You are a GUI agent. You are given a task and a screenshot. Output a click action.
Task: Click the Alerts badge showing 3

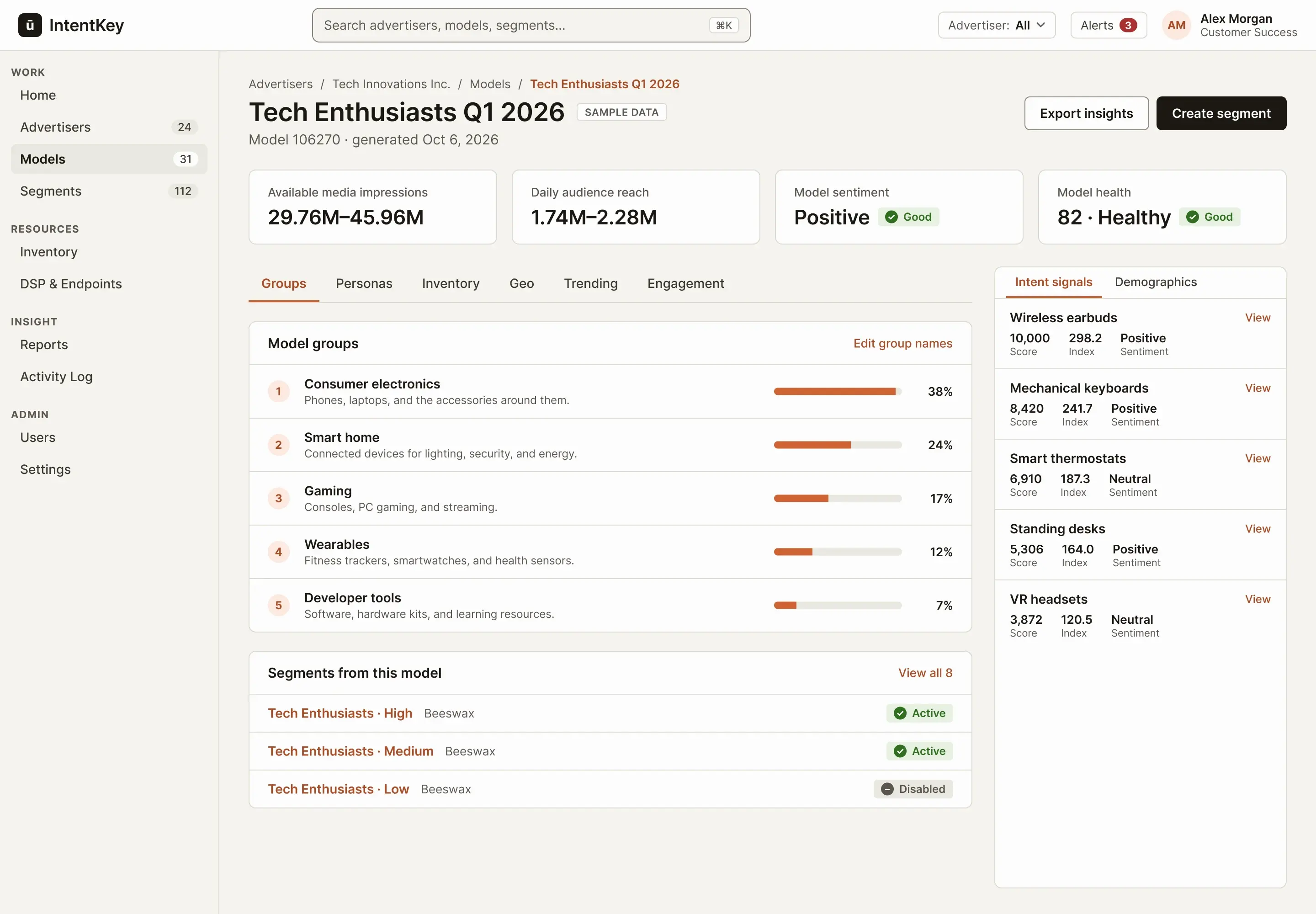[1128, 25]
